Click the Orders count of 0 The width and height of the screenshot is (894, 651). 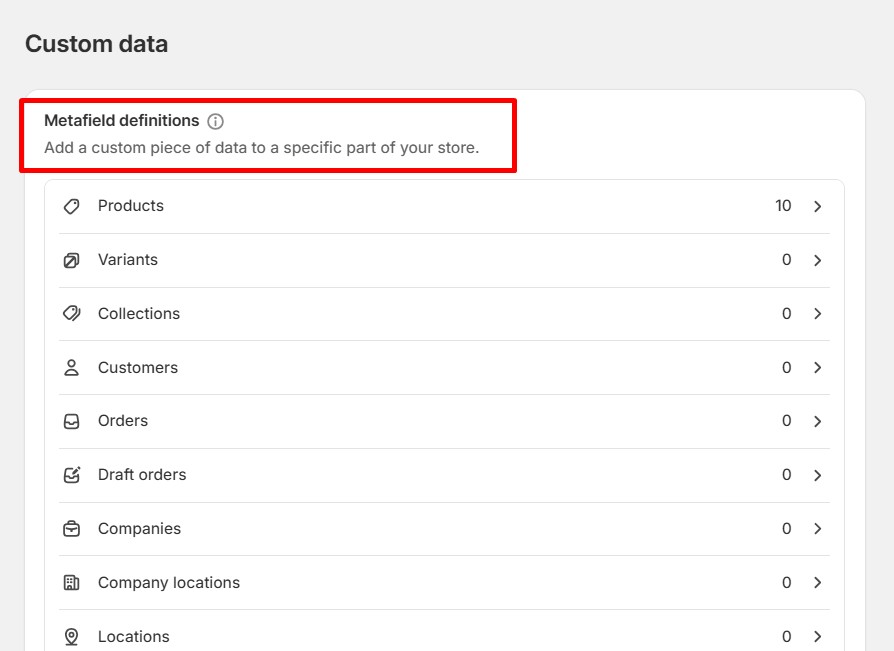(787, 421)
